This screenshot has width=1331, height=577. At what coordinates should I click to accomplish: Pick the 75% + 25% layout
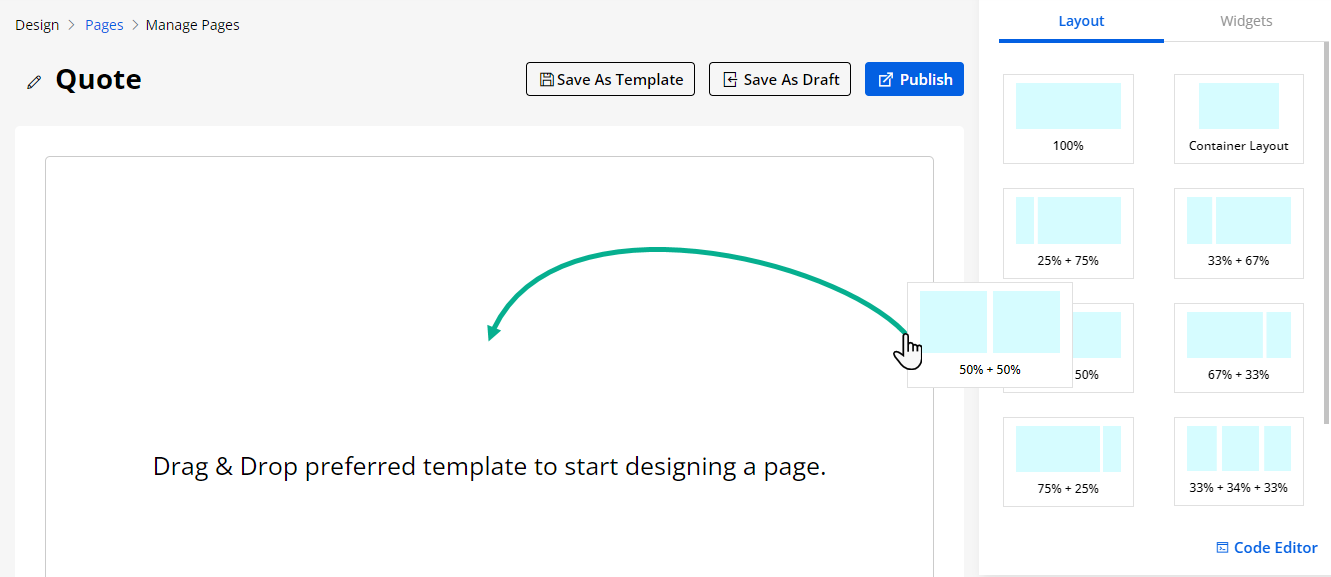coord(1068,461)
